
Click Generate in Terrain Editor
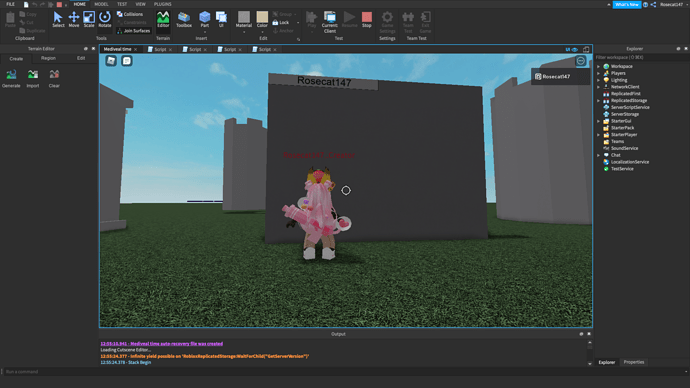[11, 78]
